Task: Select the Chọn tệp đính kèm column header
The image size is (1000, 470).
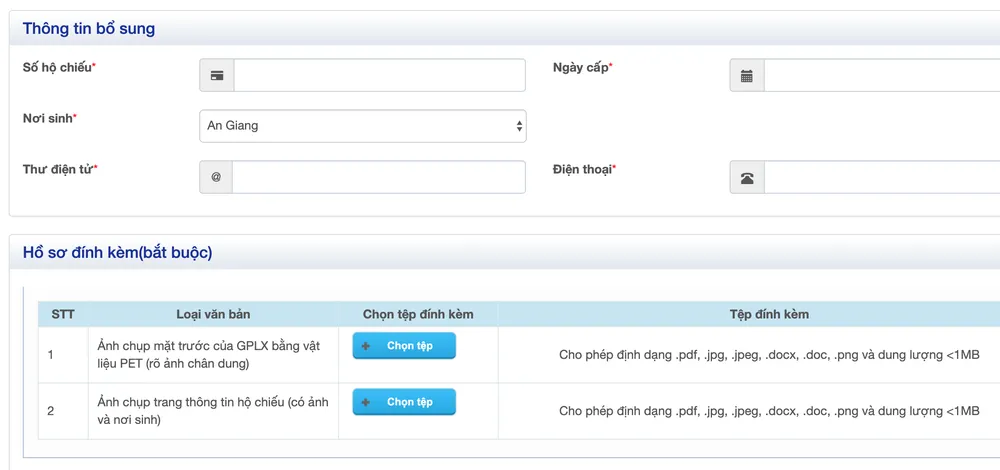Action: tap(418, 314)
